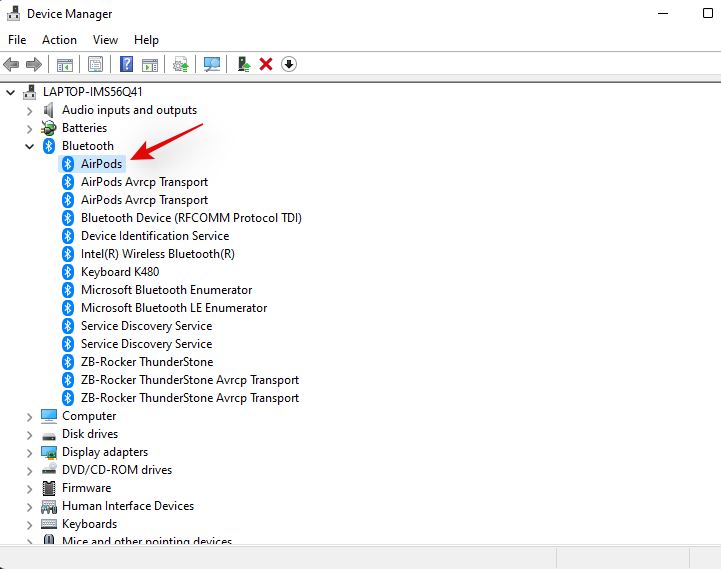This screenshot has height=569, width=721.
Task: Click Scan for hardware changes monitor icon
Action: click(212, 64)
